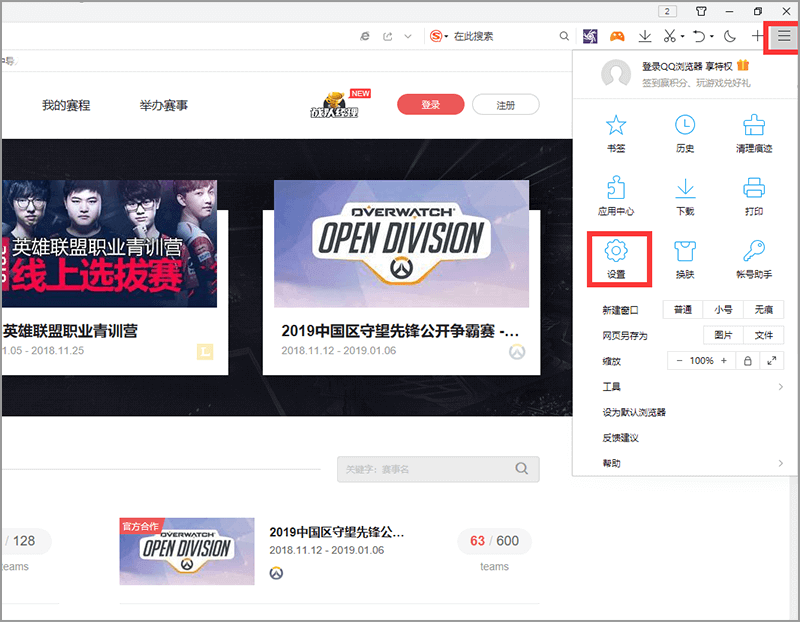Screen dimensions: 800x622
Task: Expand the address bar dropdown chevron
Action: point(408,36)
